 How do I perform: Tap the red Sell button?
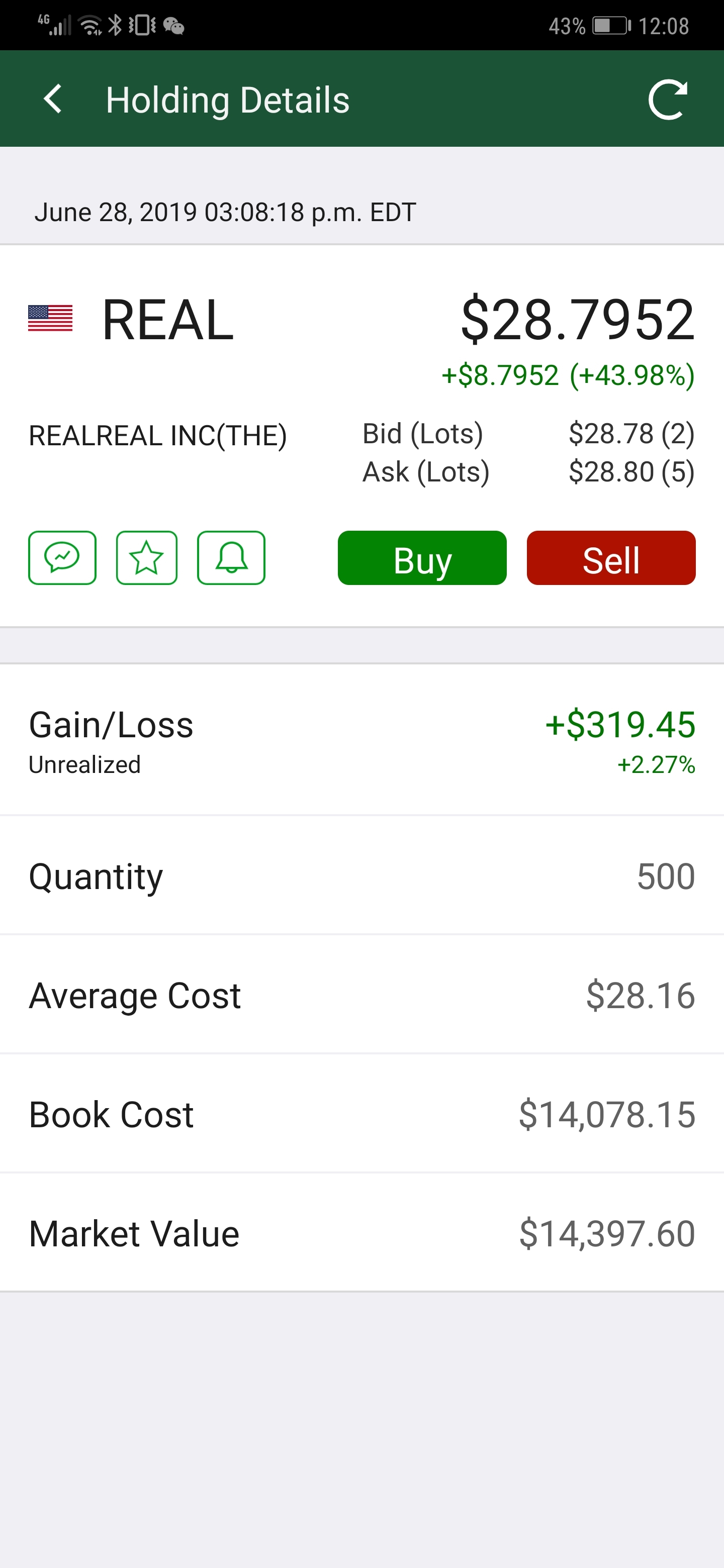point(611,558)
